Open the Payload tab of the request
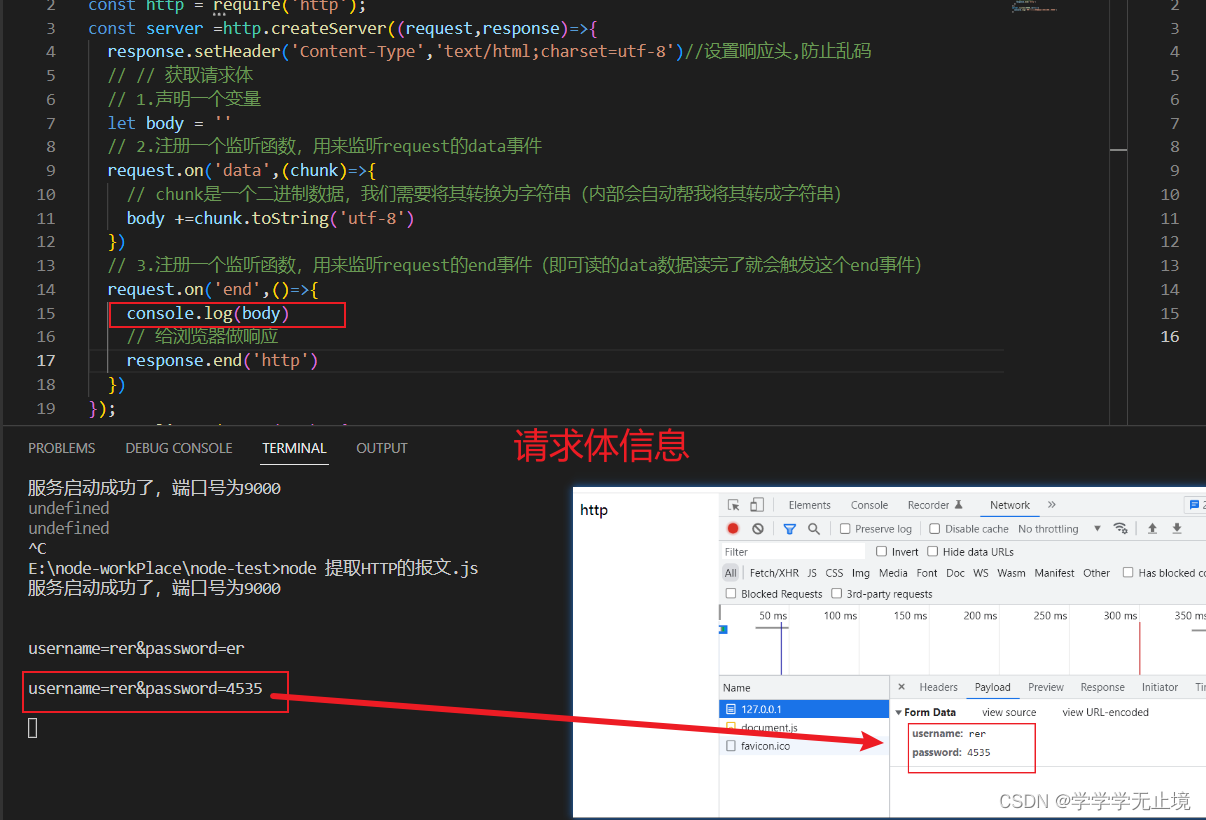 [x=992, y=687]
